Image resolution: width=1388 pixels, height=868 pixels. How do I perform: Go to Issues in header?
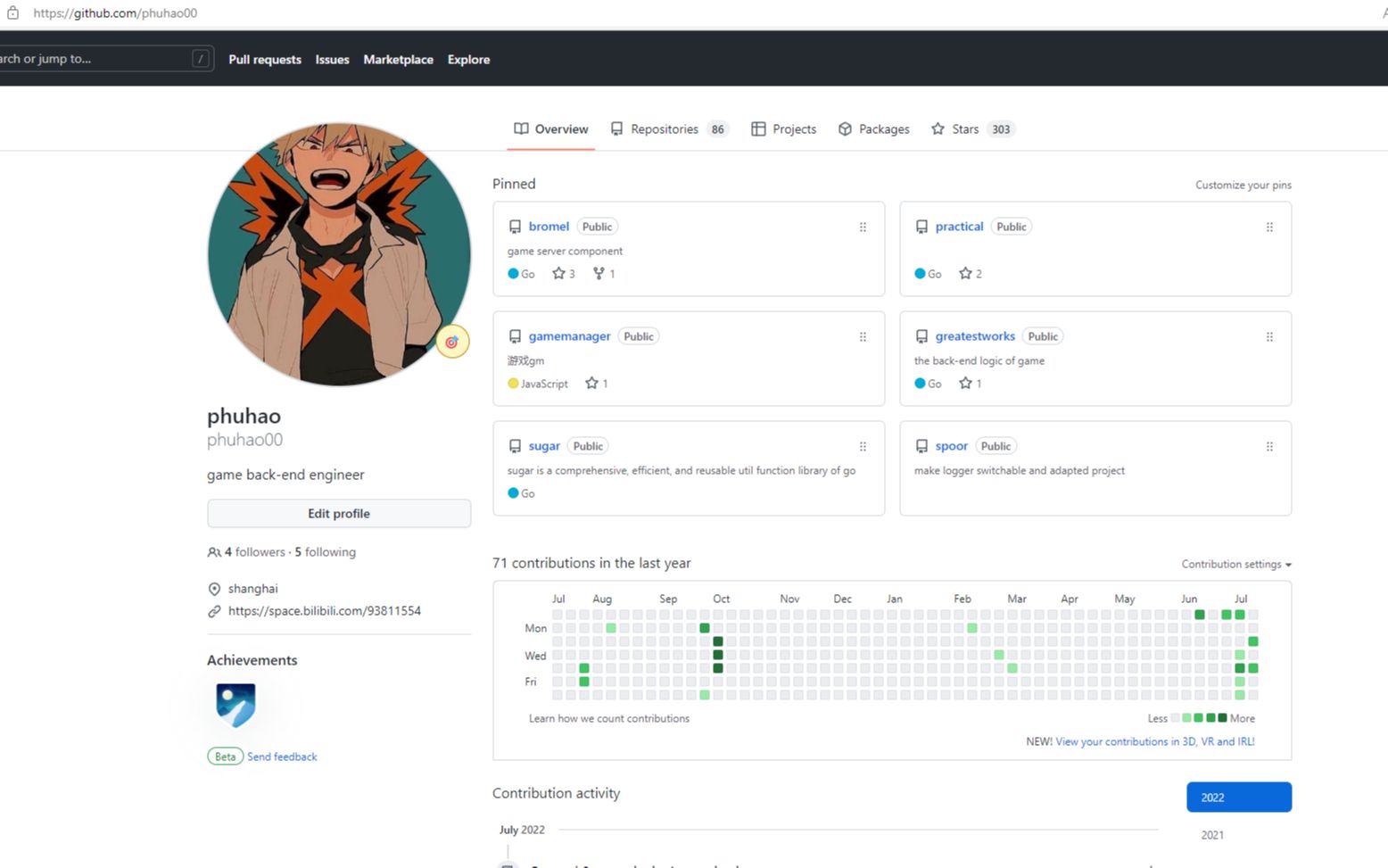click(x=332, y=59)
